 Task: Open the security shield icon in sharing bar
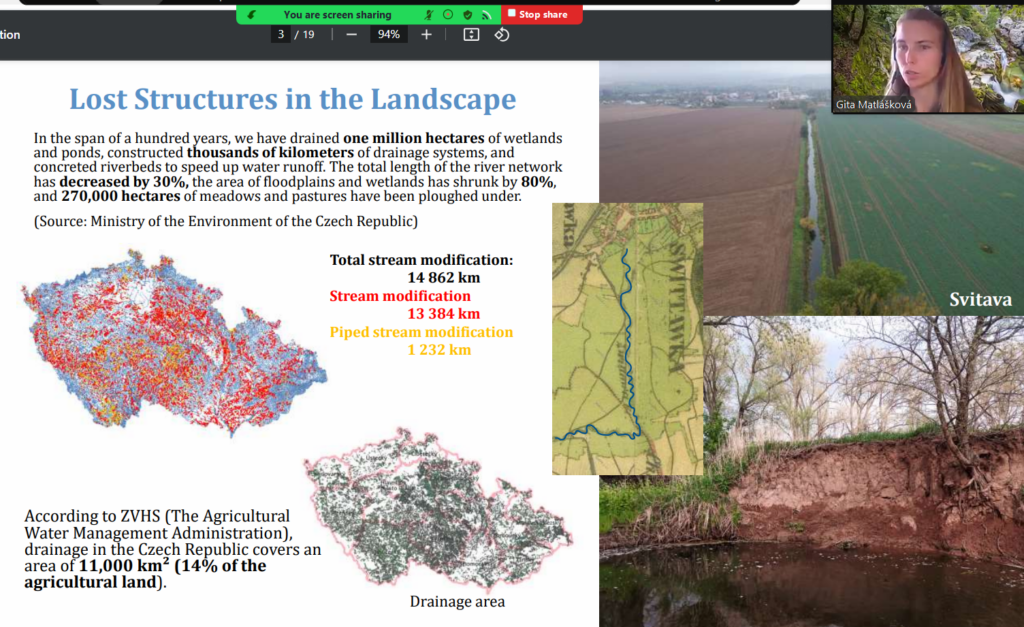[x=467, y=15]
